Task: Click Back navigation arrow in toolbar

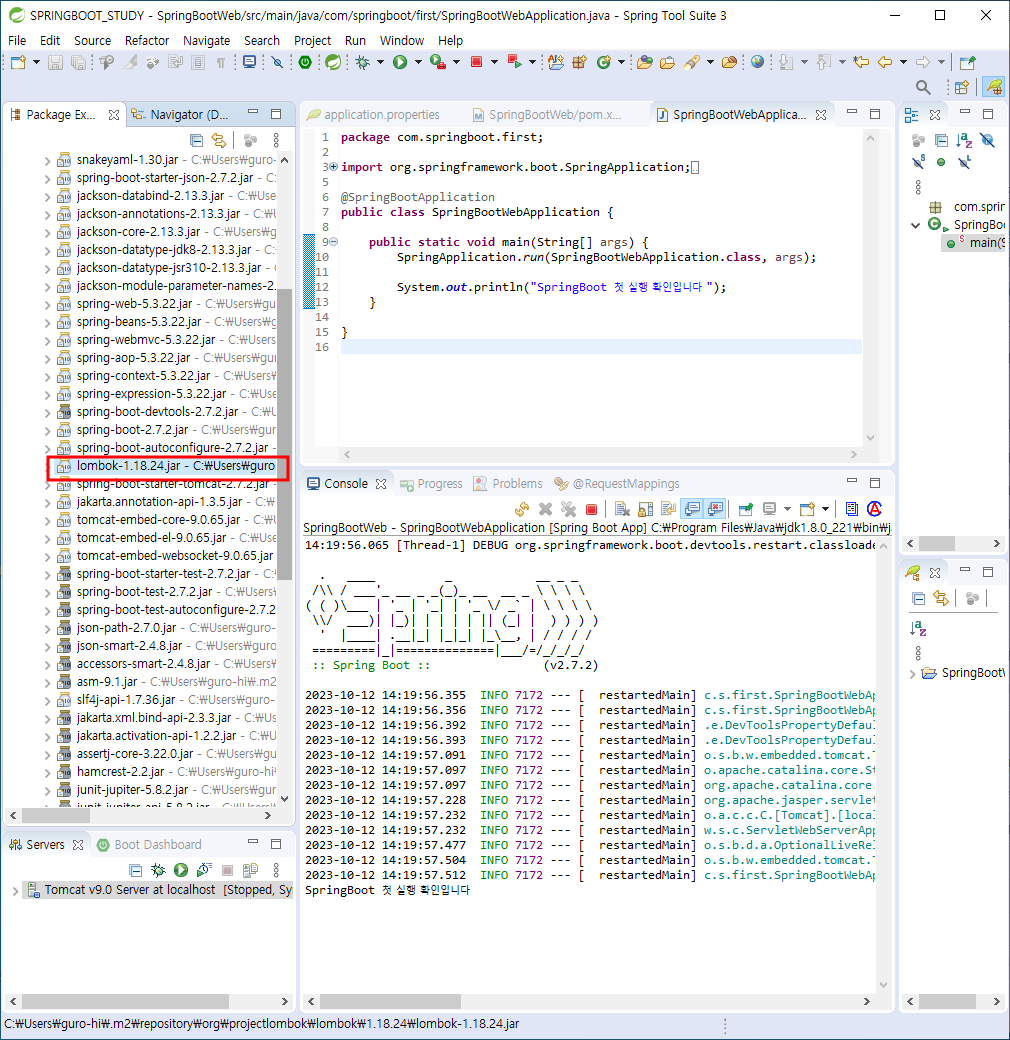Action: [885, 62]
